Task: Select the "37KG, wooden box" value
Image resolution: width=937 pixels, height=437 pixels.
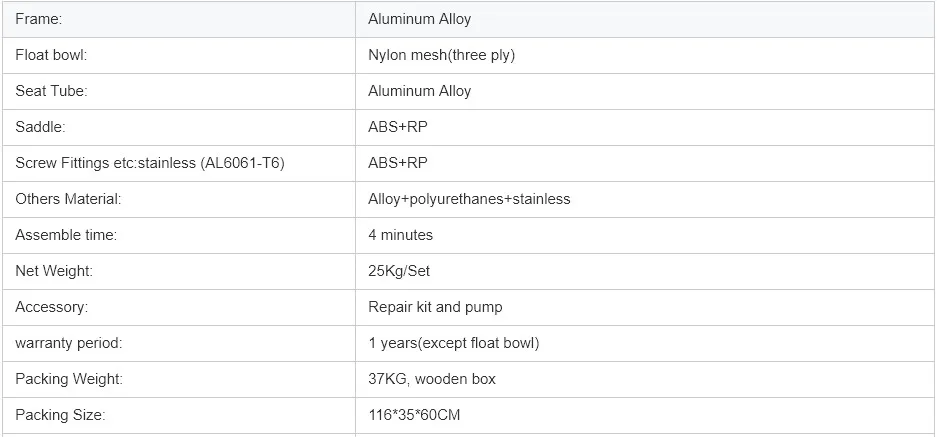Action: (431, 379)
